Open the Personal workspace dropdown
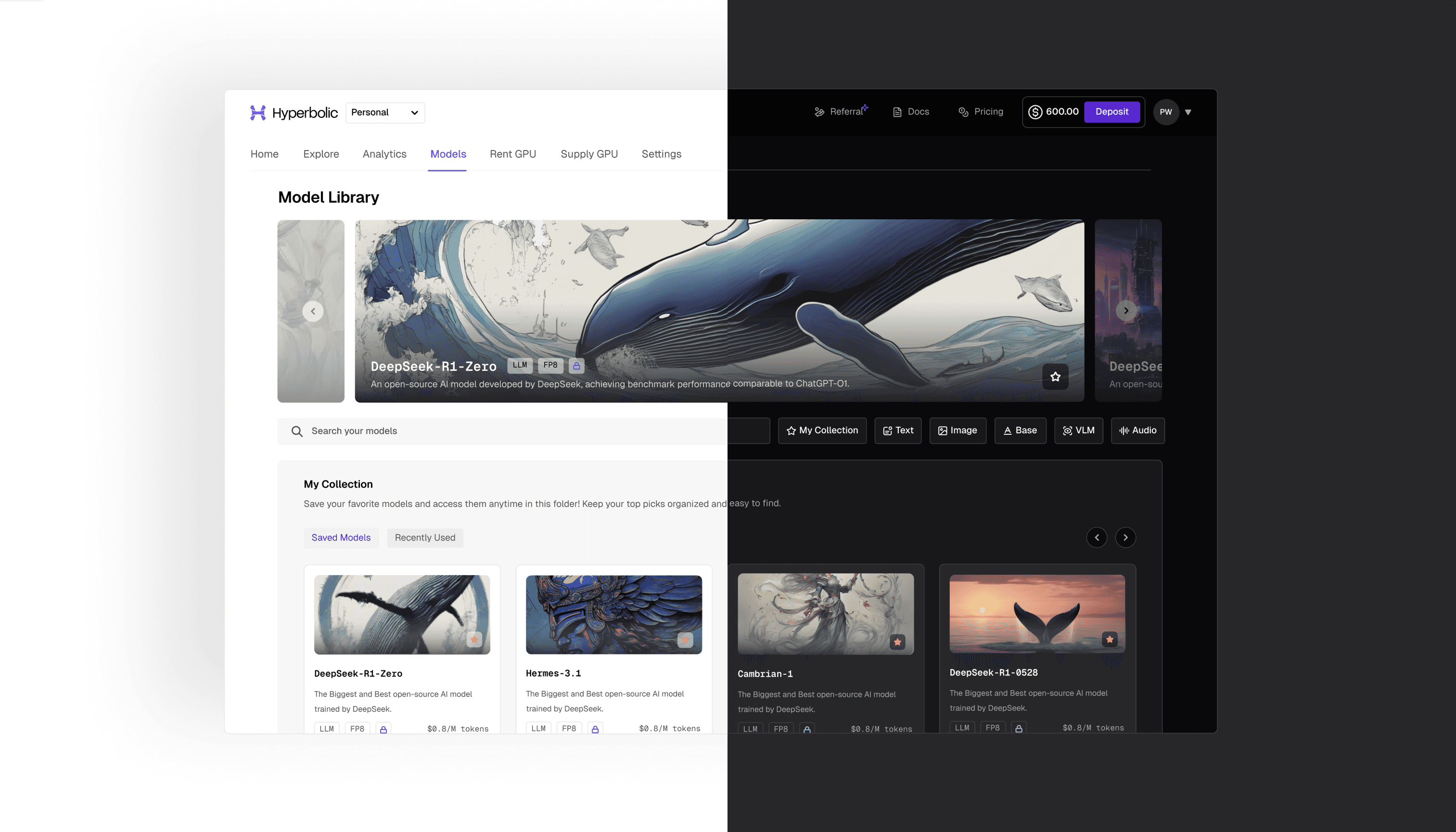The height and width of the screenshot is (832, 1456). pos(385,113)
